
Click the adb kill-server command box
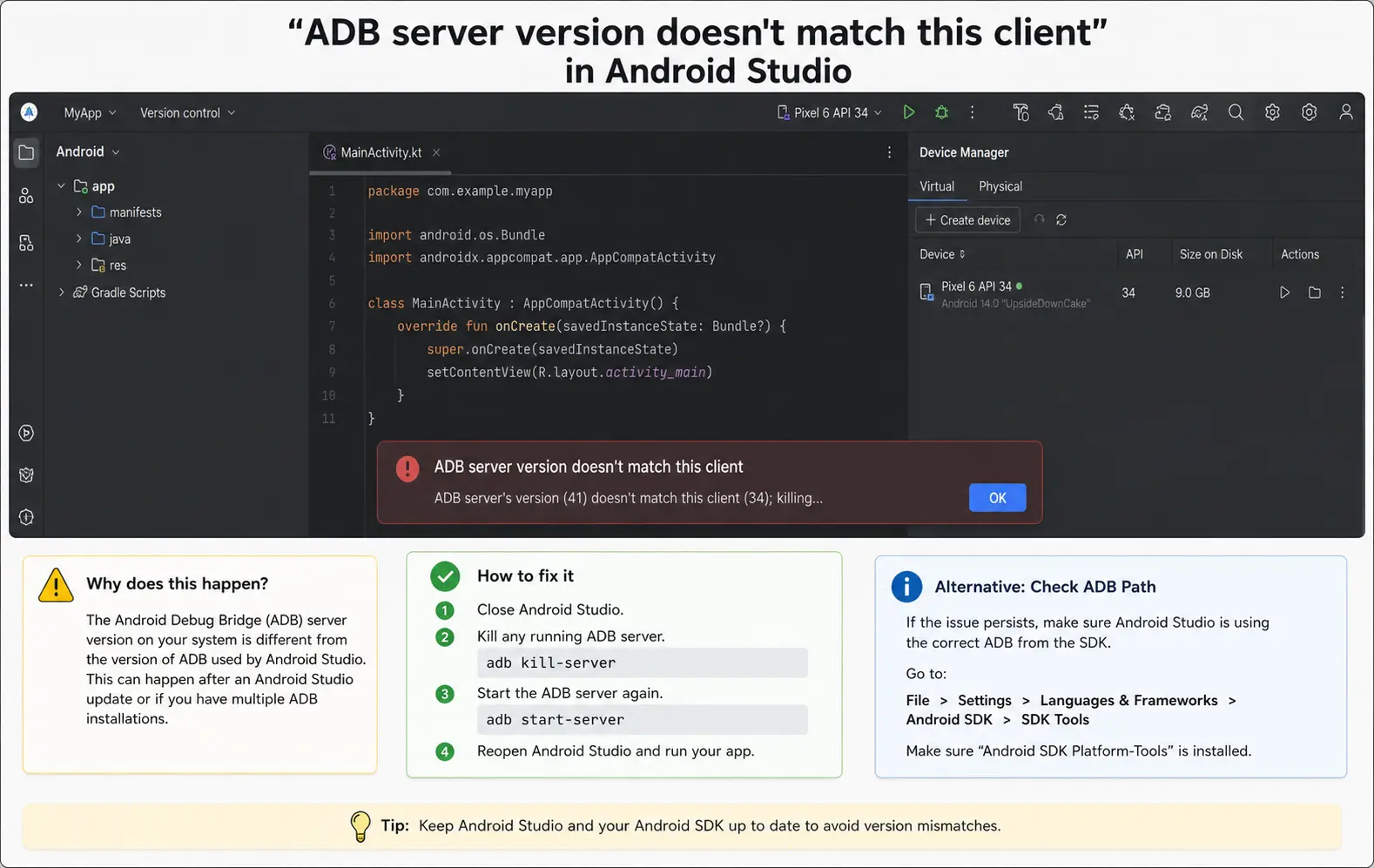tap(642, 663)
